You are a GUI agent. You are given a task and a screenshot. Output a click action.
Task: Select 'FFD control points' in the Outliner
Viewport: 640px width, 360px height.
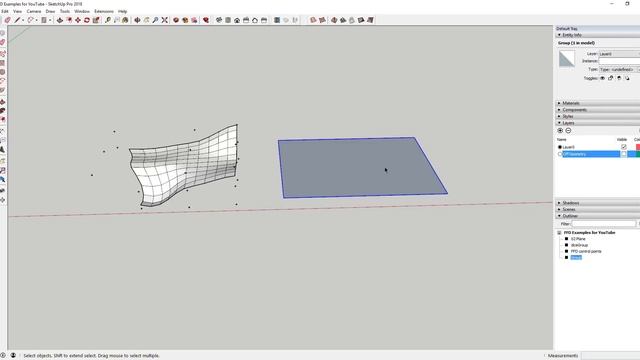click(586, 251)
